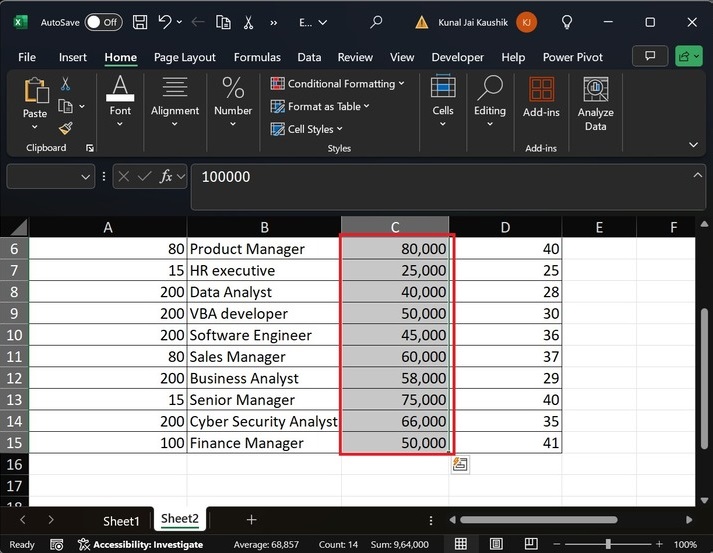The height and width of the screenshot is (553, 713).
Task: Switch to the Sheet1 worksheet tab
Action: [121, 520]
